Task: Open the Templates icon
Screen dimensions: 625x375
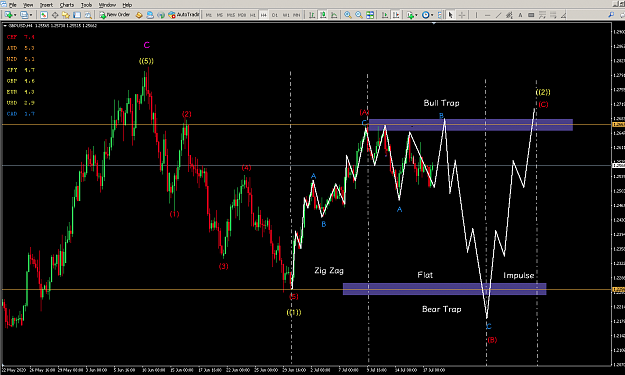Action: pyautogui.click(x=440, y=15)
